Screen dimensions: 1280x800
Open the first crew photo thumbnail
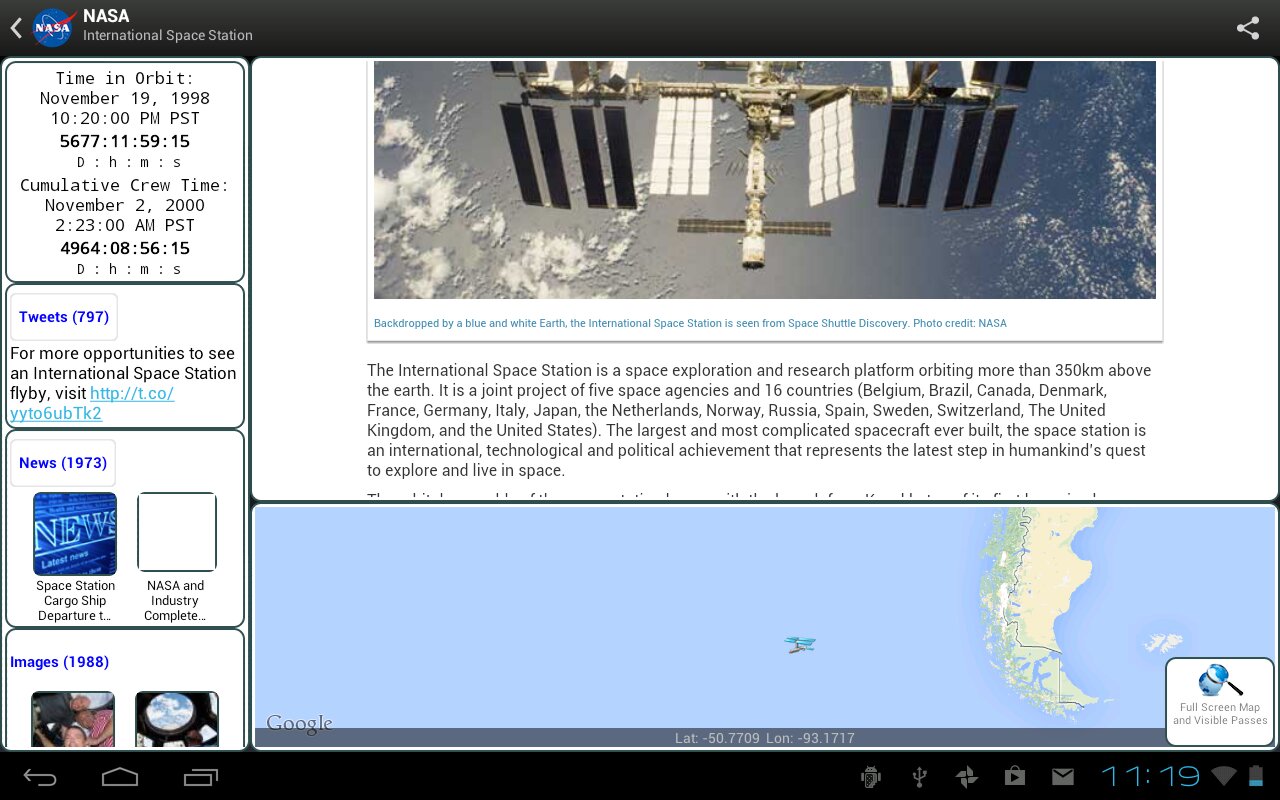73,718
